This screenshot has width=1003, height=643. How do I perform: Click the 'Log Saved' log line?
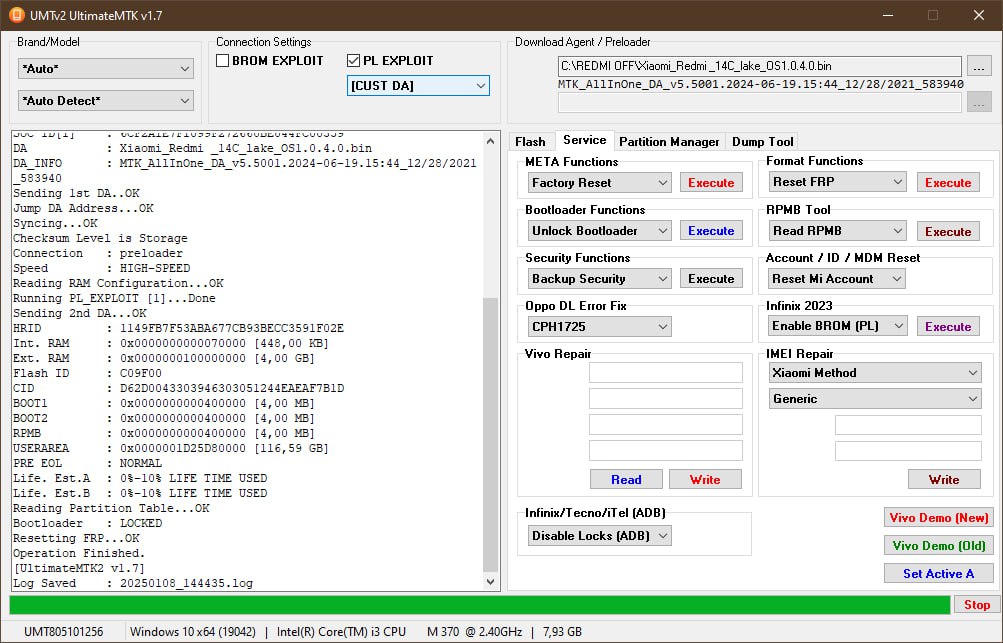(x=133, y=583)
